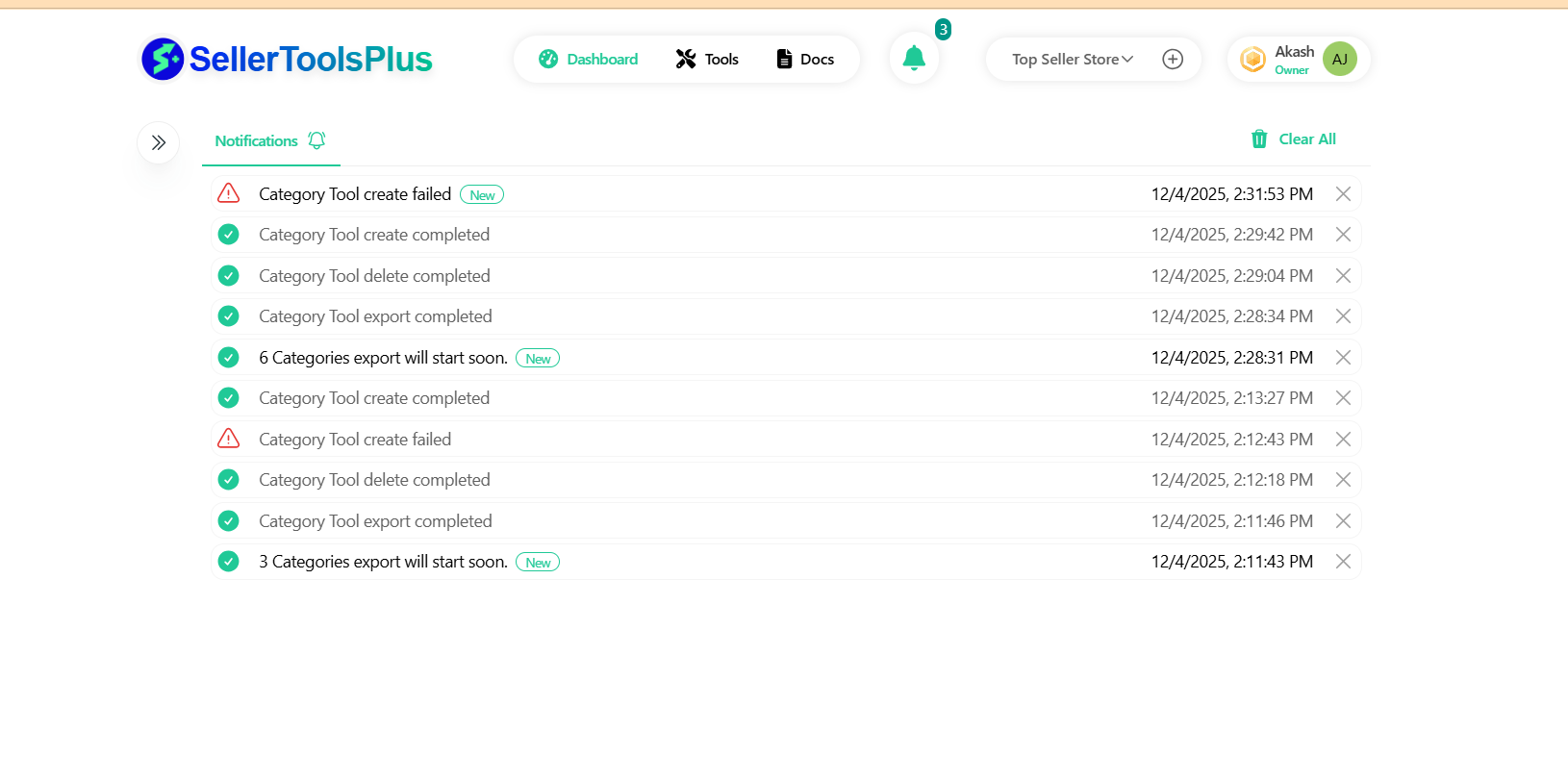Image resolution: width=1568 pixels, height=781 pixels.
Task: Click success check icon at 2:28:34 PM
Action: pyautogui.click(x=229, y=316)
